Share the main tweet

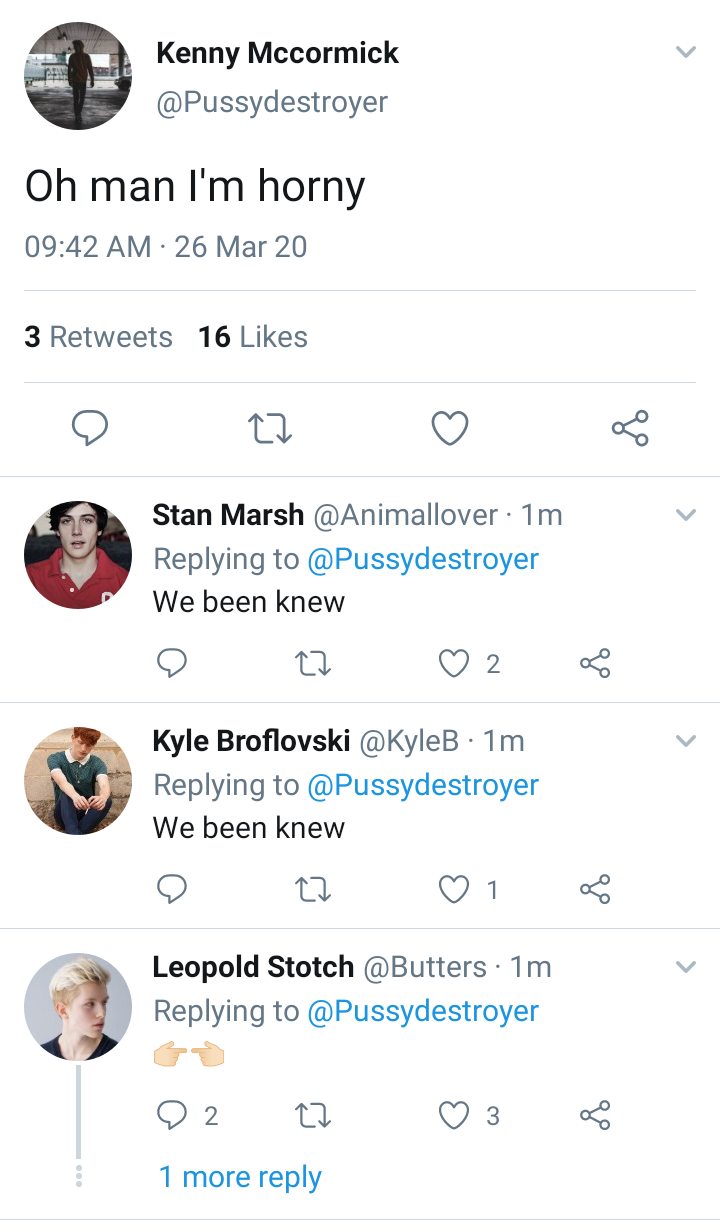630,429
